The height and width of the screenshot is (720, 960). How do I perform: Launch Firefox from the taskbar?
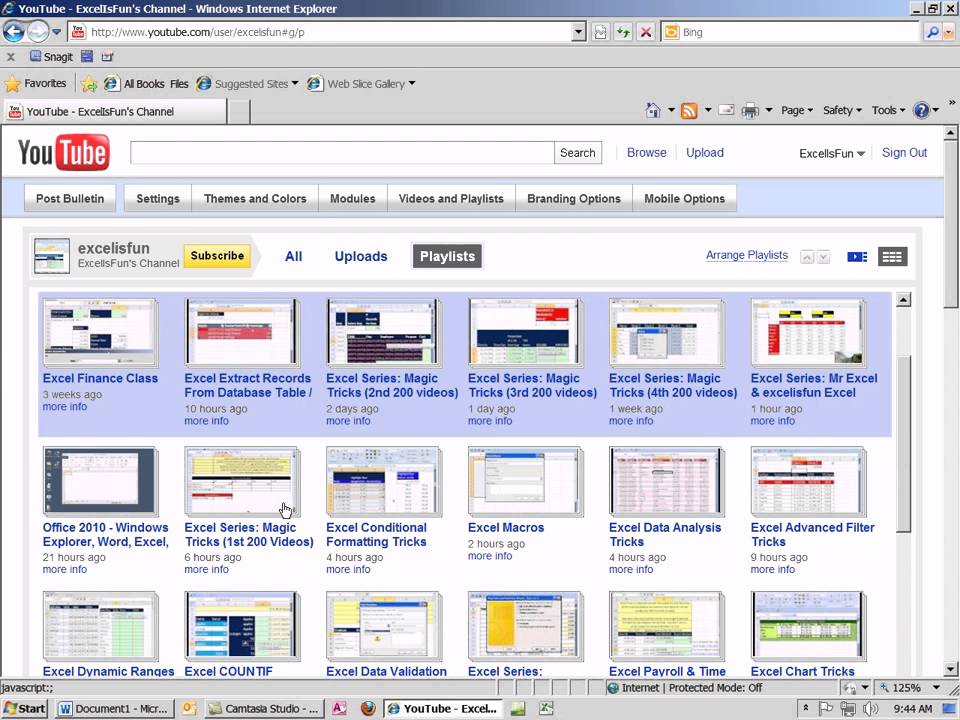368,708
